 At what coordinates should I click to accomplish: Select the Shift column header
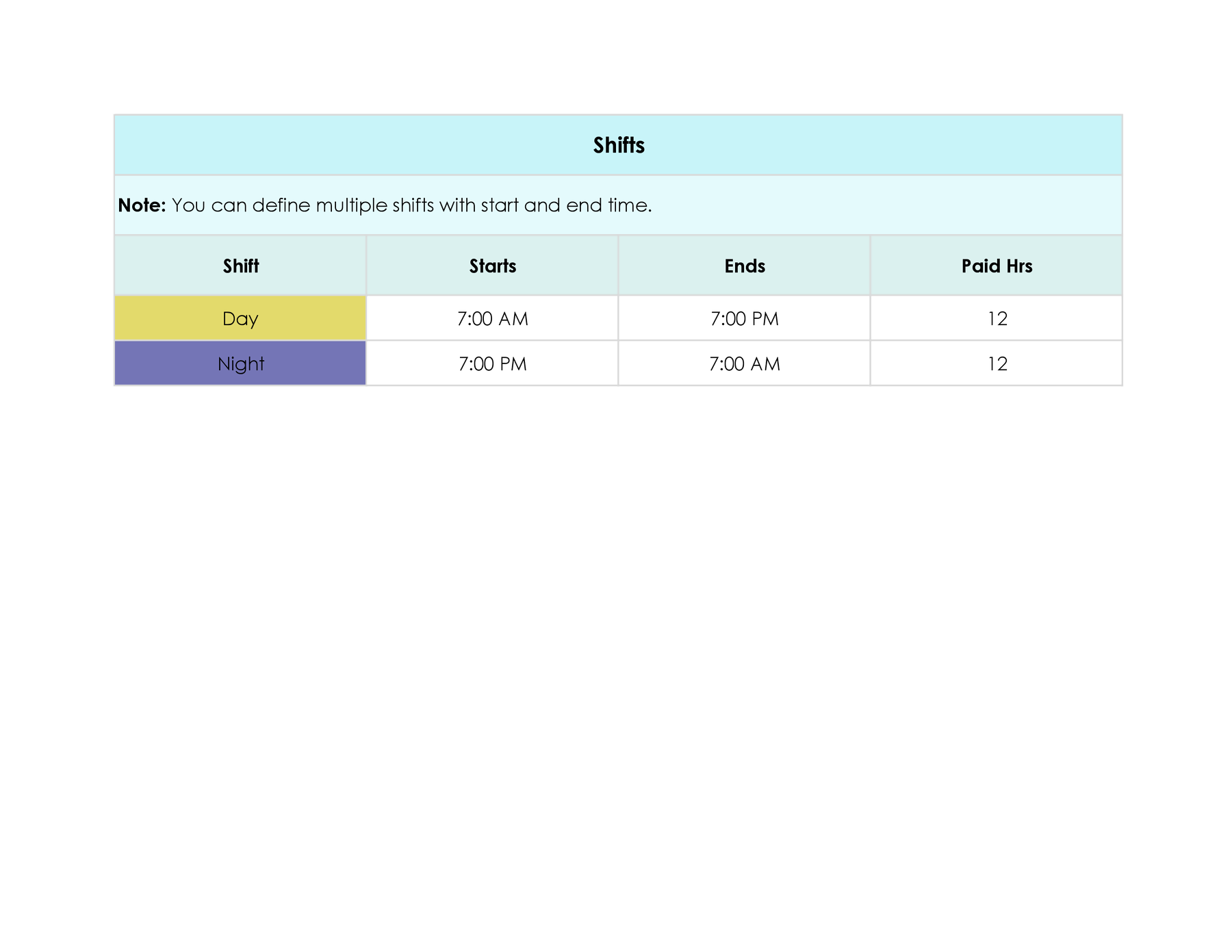(x=240, y=266)
